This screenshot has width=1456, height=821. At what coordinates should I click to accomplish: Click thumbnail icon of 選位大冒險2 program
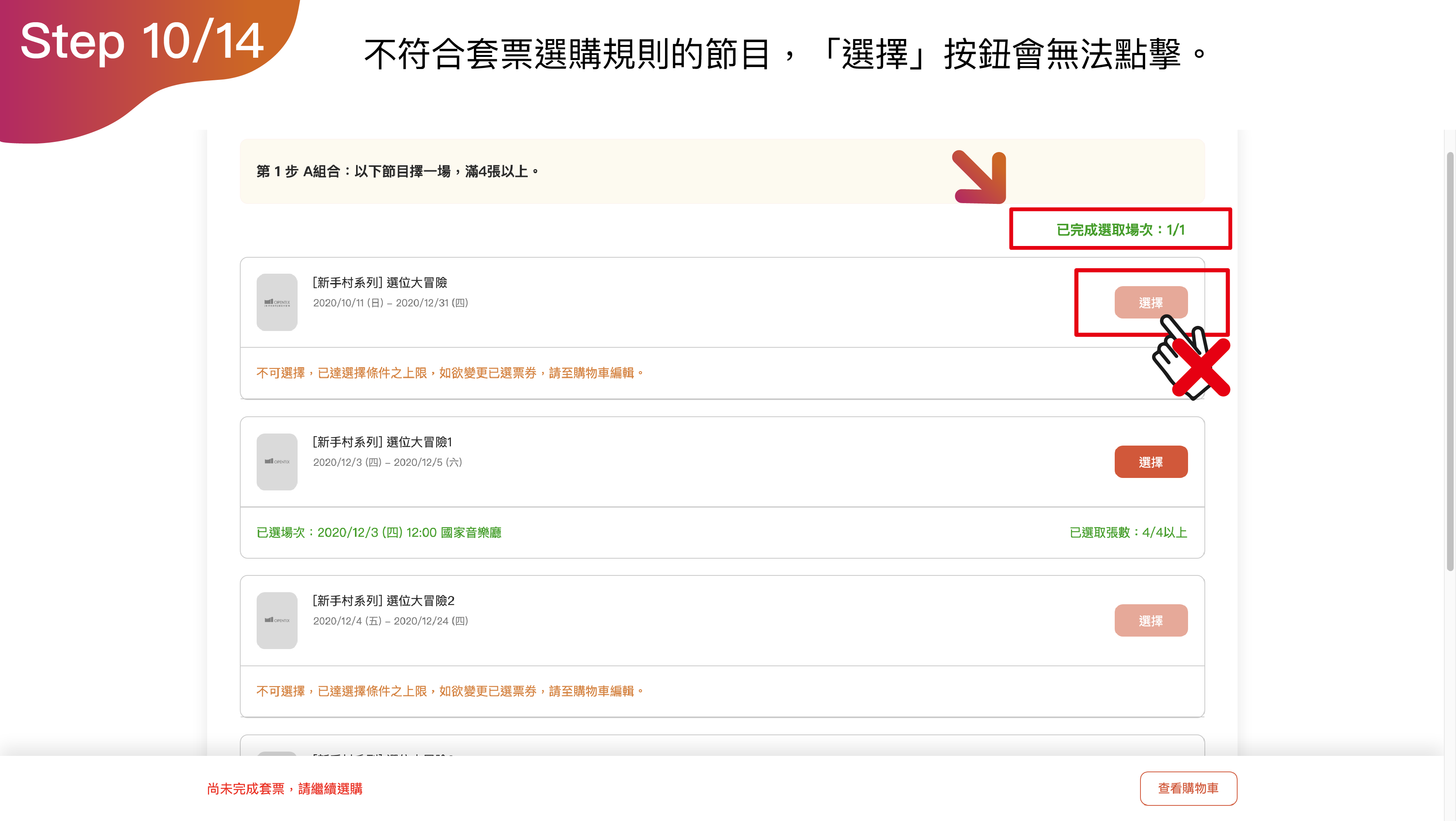point(277,620)
